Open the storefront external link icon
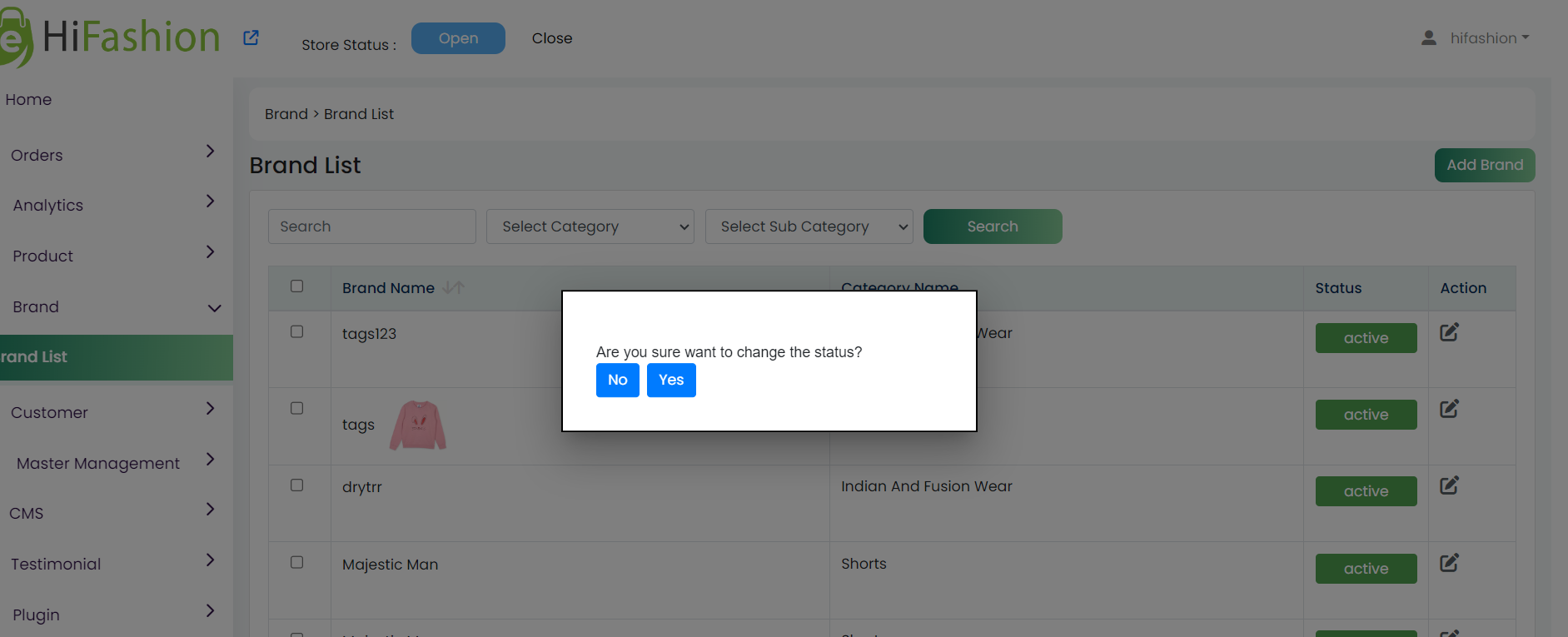 pyautogui.click(x=251, y=38)
